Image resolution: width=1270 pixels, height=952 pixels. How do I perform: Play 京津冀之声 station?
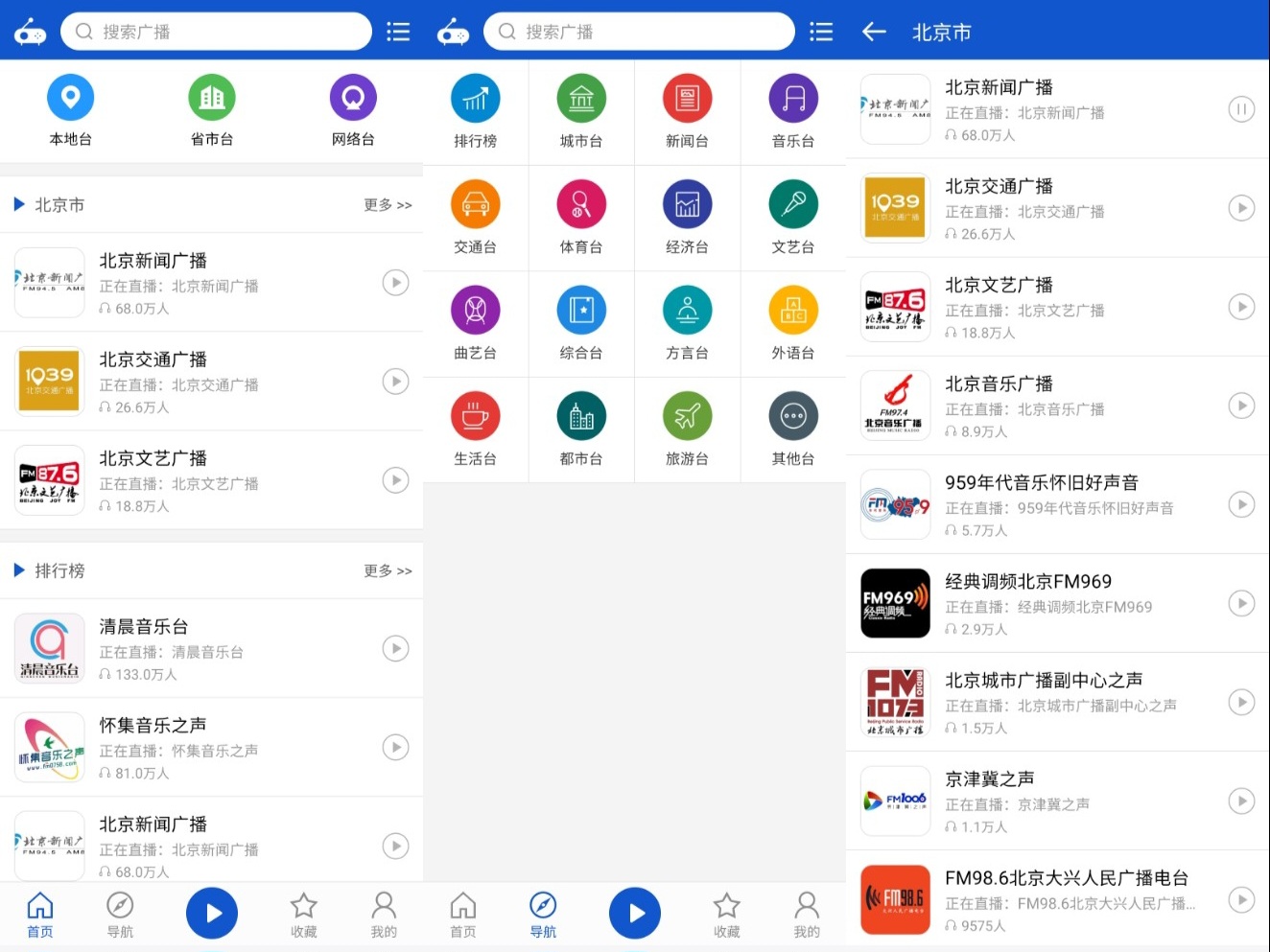click(1241, 801)
